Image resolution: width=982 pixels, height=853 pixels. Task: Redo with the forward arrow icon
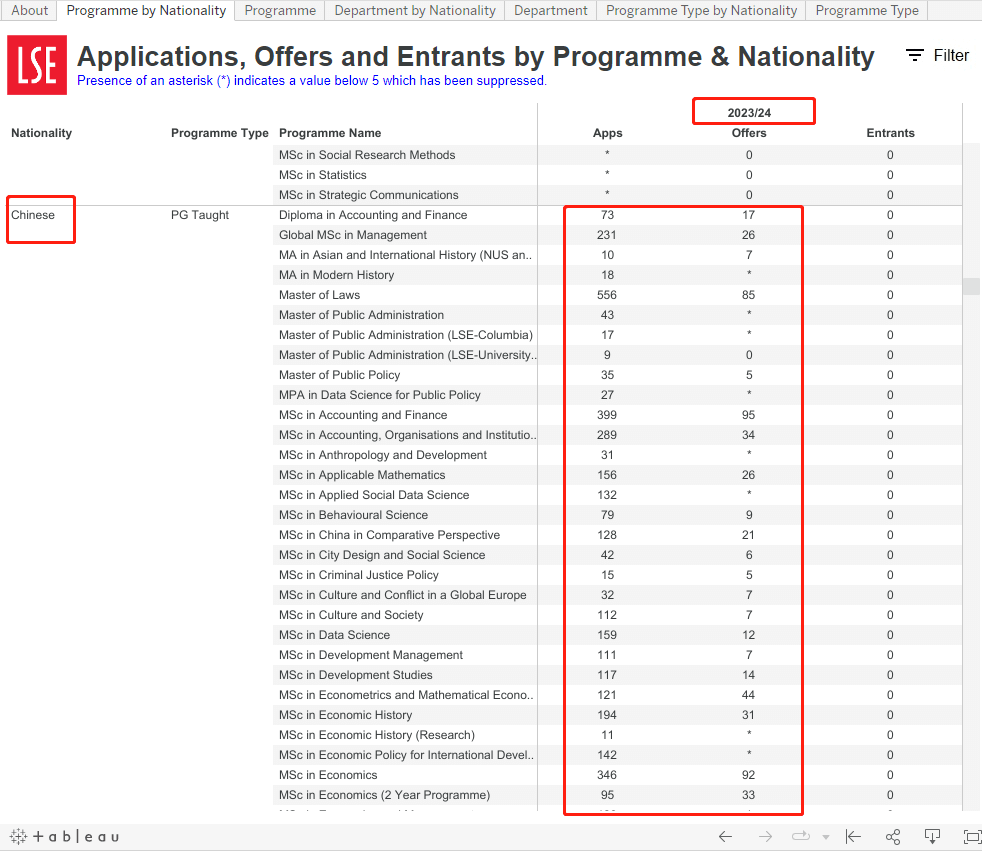[765, 837]
